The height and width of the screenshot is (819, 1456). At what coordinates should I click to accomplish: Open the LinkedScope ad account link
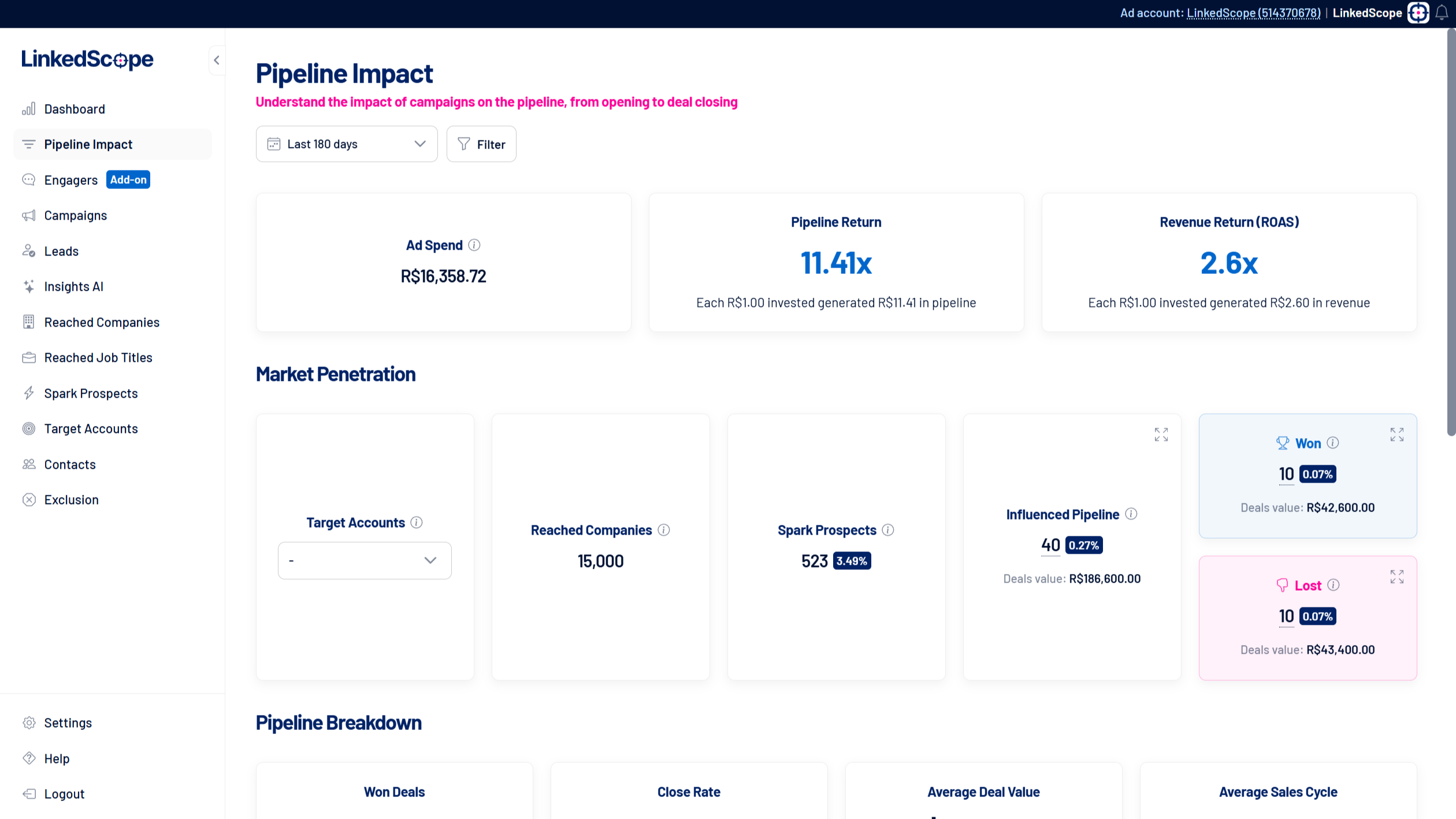point(1253,13)
